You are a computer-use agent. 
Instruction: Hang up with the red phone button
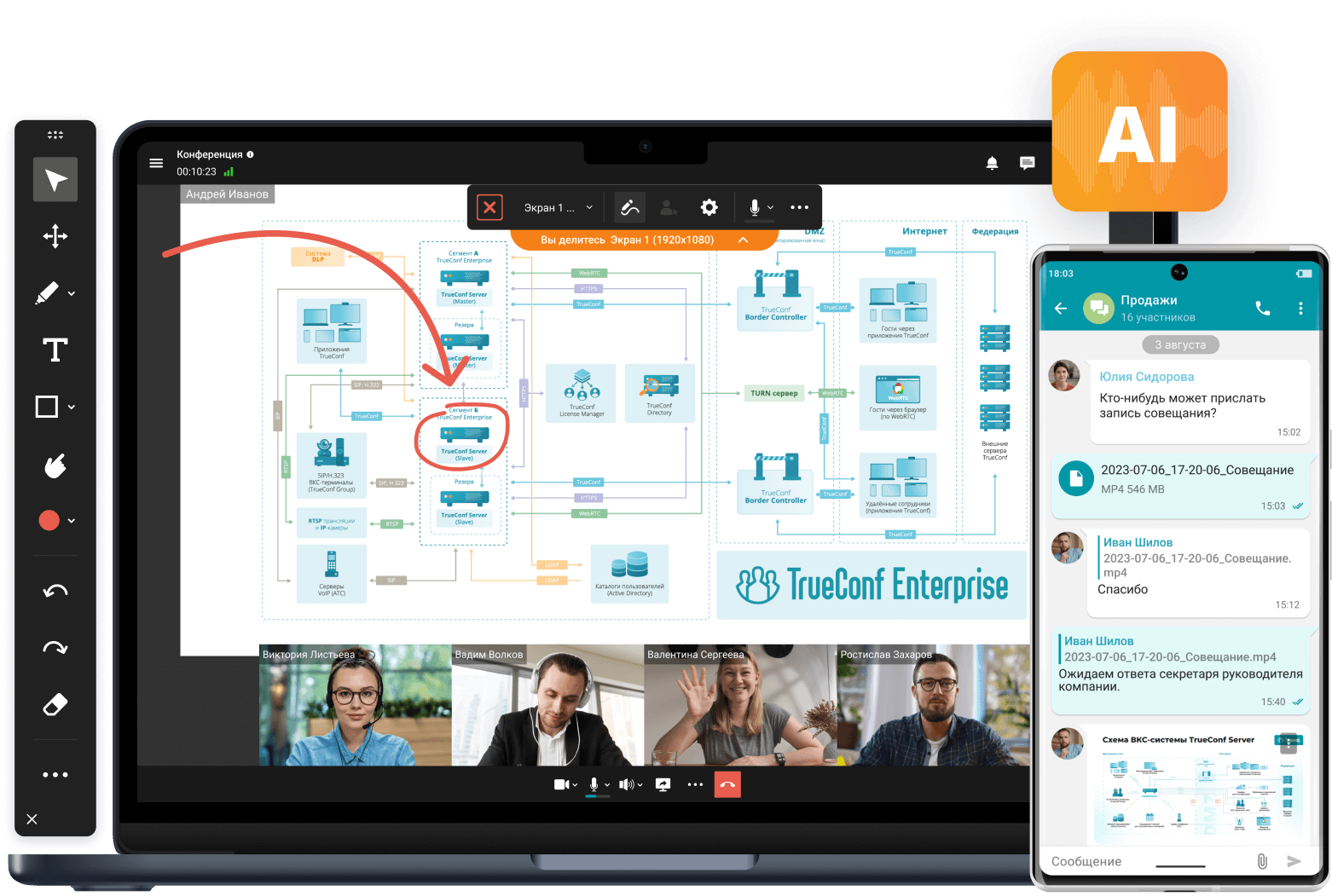(x=727, y=784)
